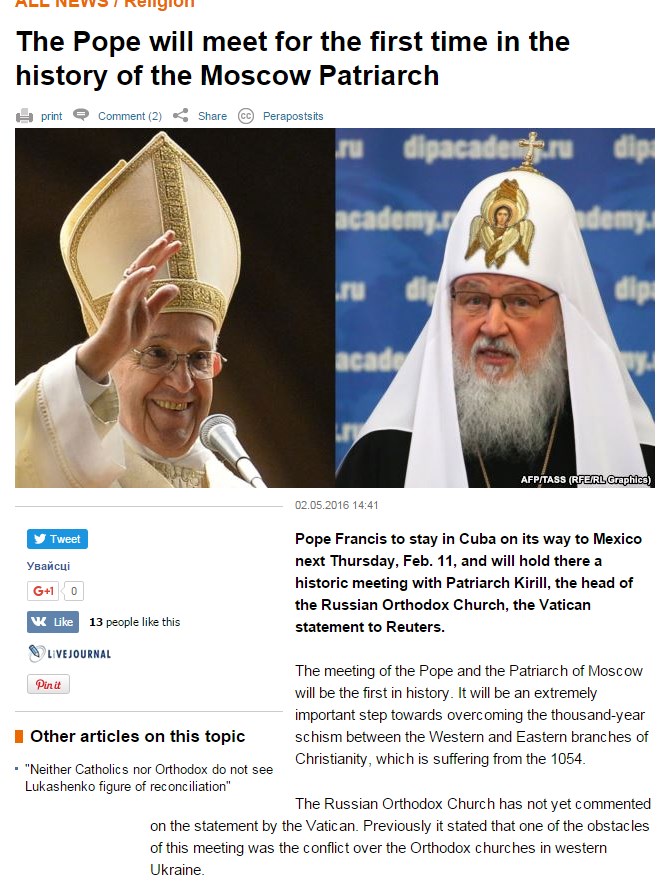Click the Увайсці login link

click(x=48, y=566)
